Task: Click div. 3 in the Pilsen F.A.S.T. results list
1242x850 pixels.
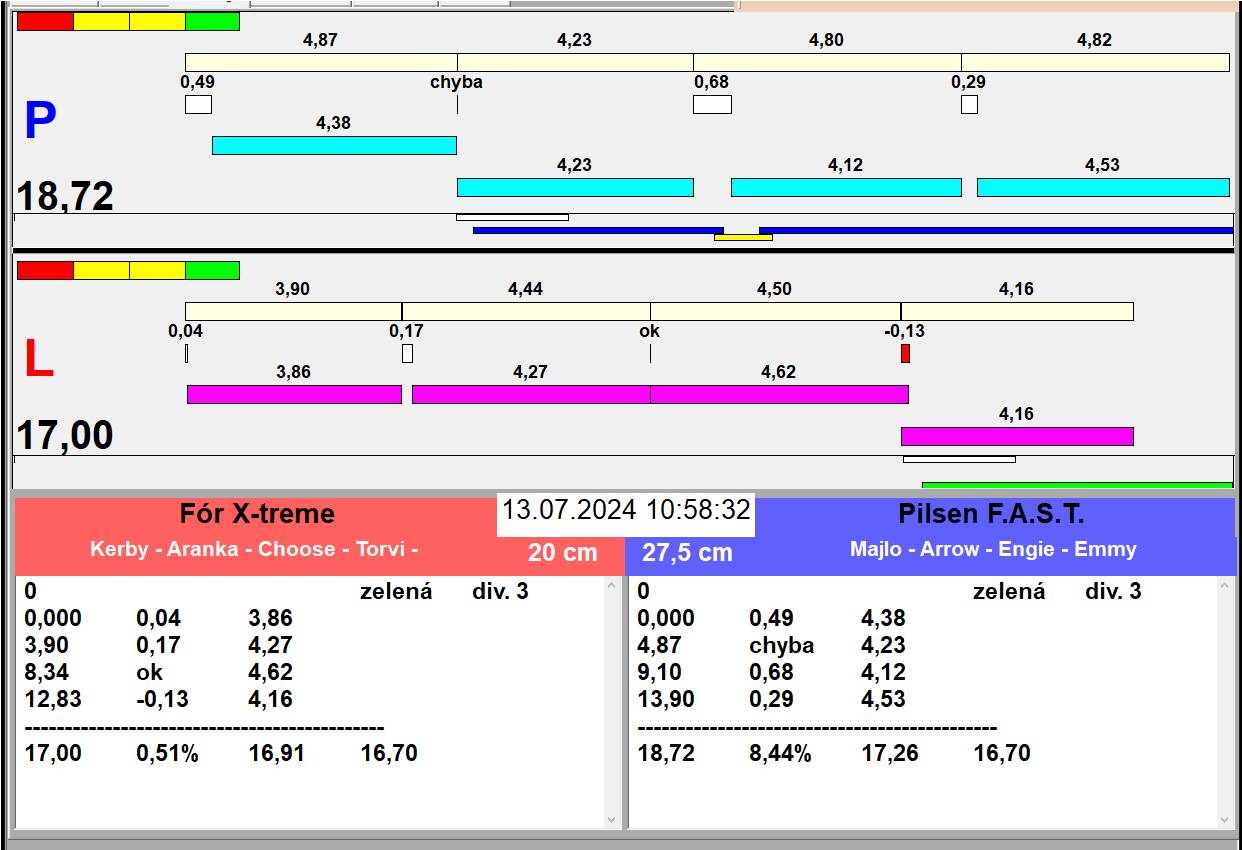Action: coord(1113,591)
